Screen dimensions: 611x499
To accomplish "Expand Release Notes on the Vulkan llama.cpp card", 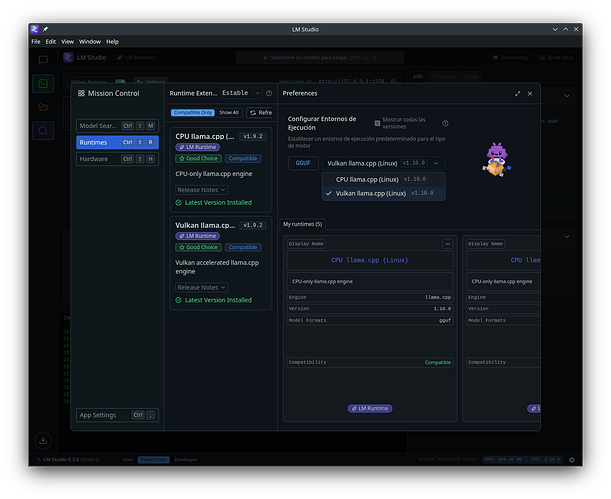I will [201, 287].
